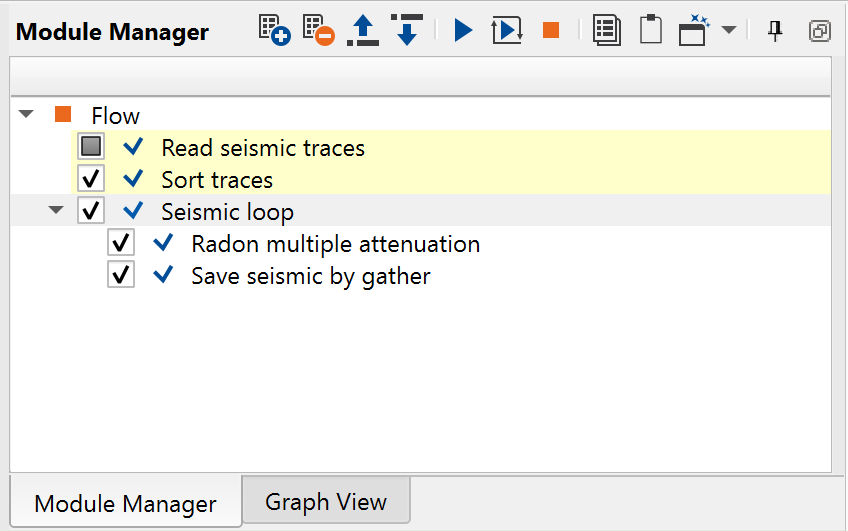The image size is (848, 531).
Task: Click the new window sparkle icon
Action: point(693,30)
